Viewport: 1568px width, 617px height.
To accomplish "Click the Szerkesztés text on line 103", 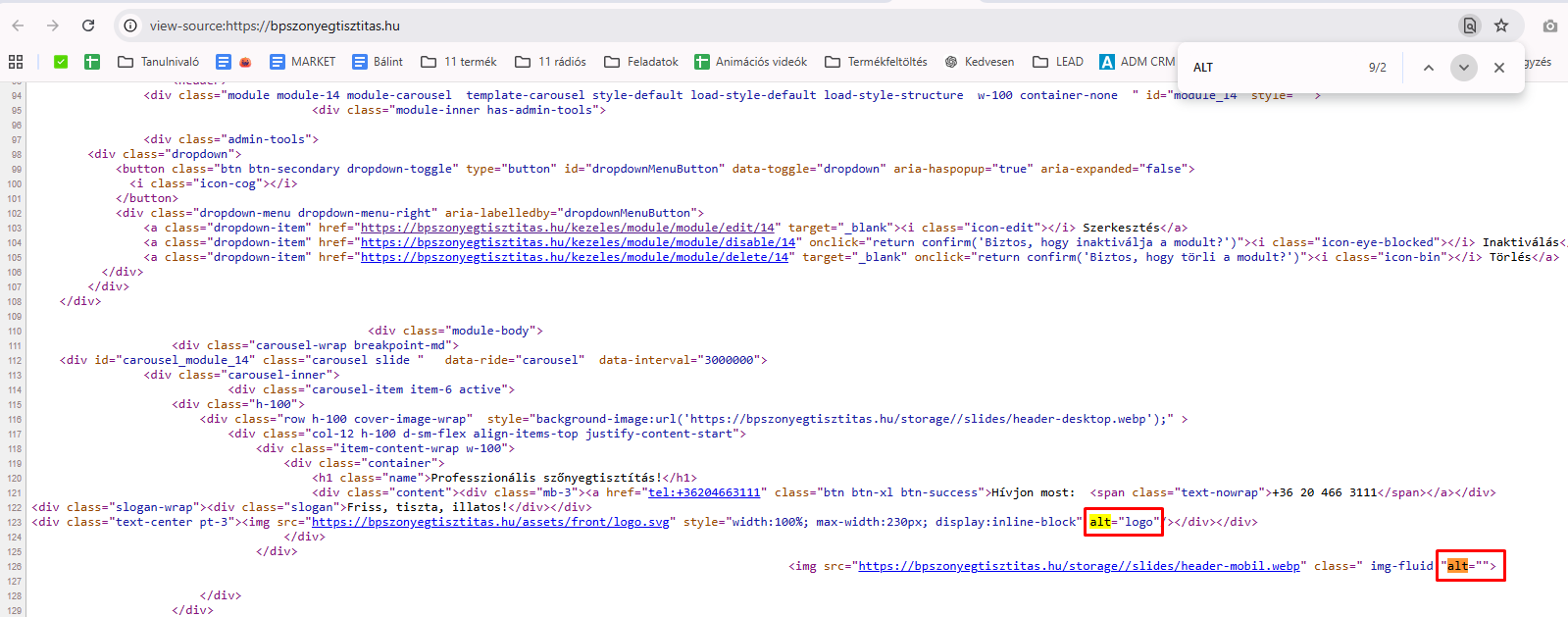I will click(1121, 228).
